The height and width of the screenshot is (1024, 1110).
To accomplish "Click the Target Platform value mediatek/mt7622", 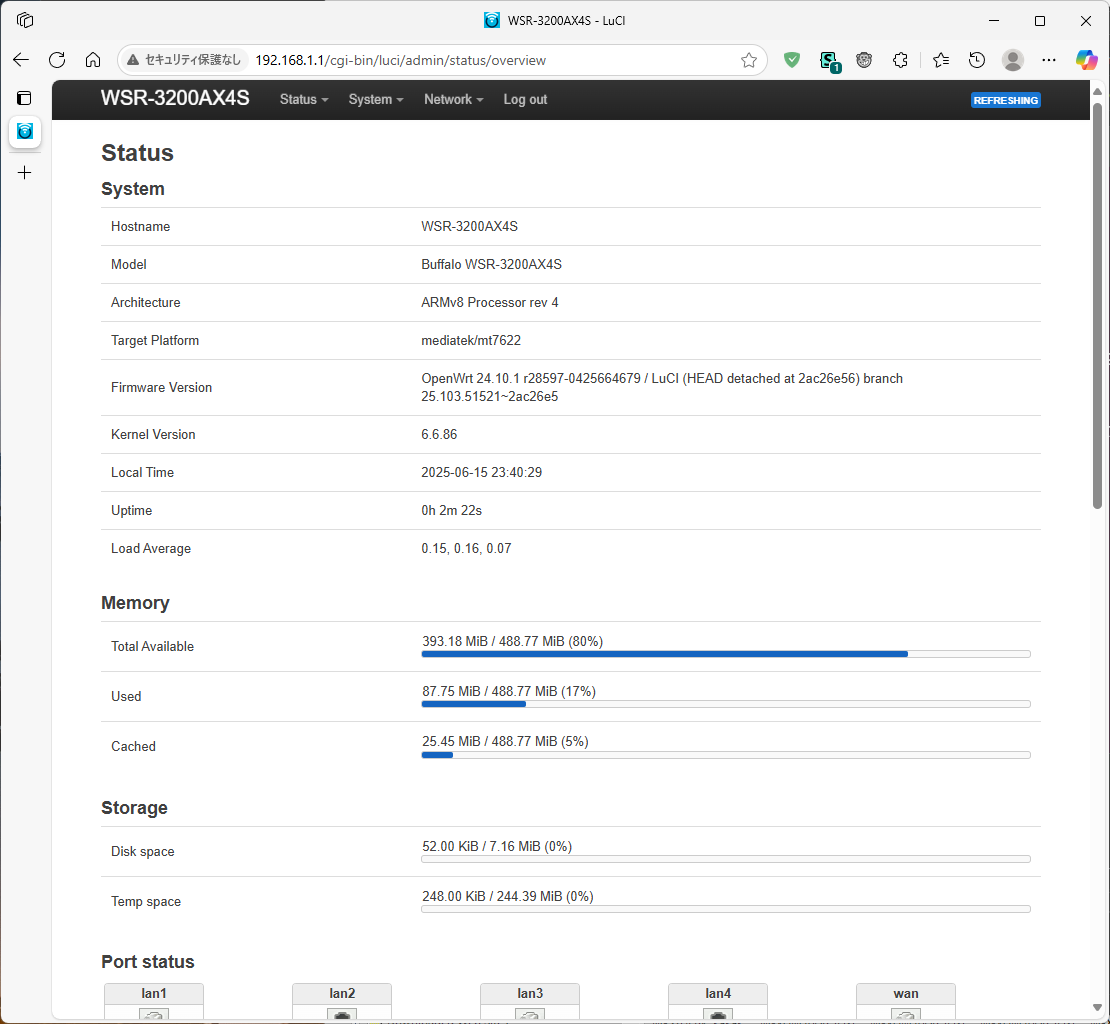I will [x=471, y=340].
